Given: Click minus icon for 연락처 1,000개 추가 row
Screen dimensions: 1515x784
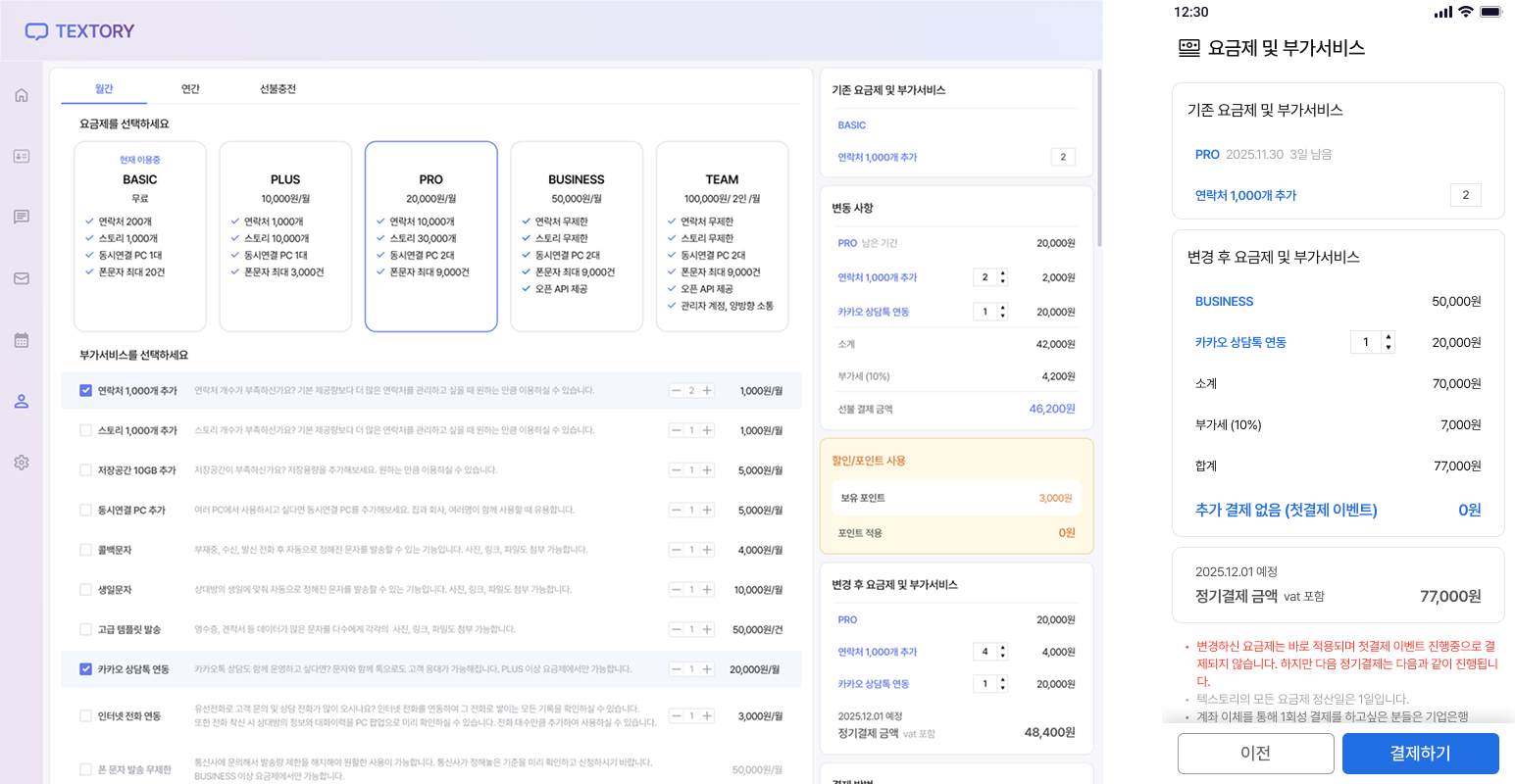Looking at the screenshot, I should tap(676, 391).
